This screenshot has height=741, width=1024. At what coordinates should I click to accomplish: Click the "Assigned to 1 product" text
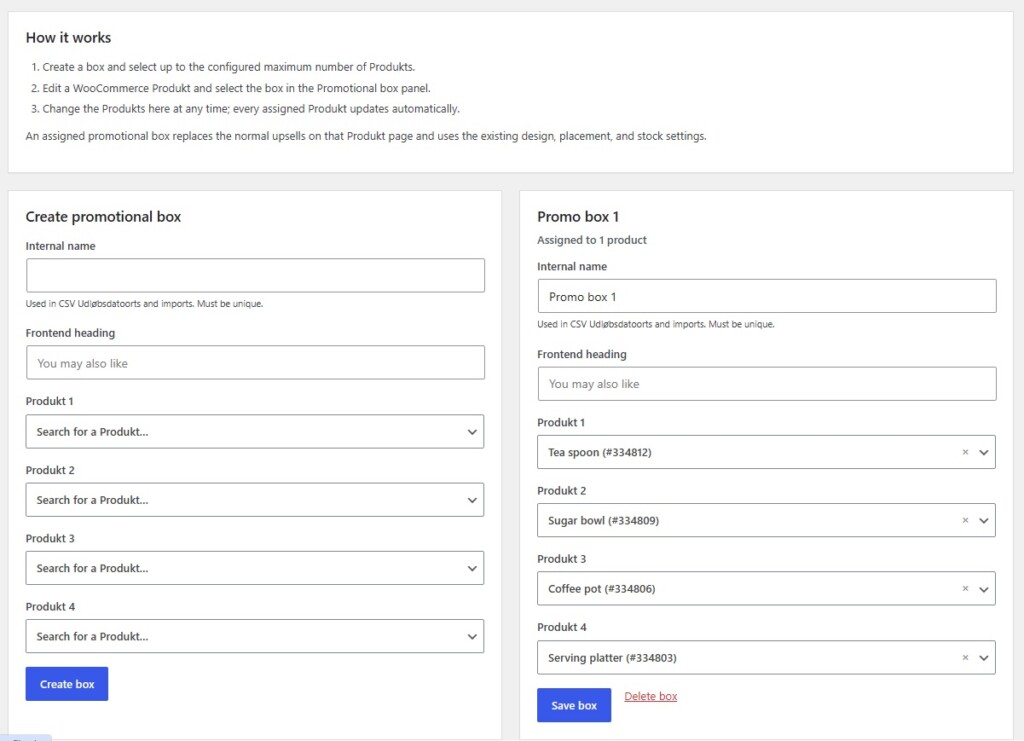[592, 240]
